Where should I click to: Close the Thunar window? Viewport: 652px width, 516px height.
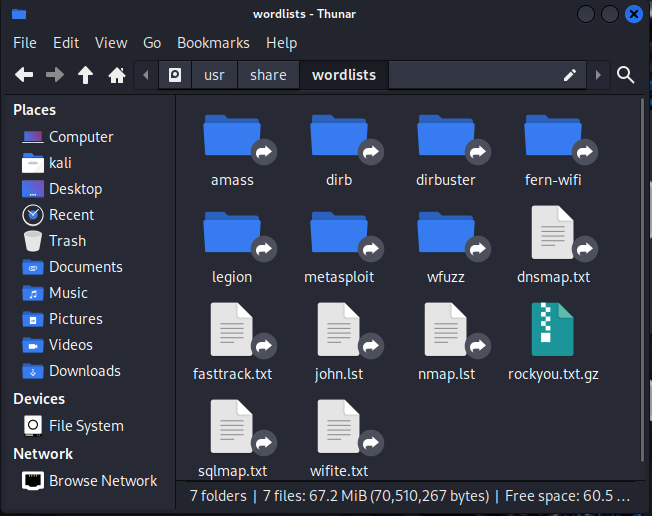(634, 15)
